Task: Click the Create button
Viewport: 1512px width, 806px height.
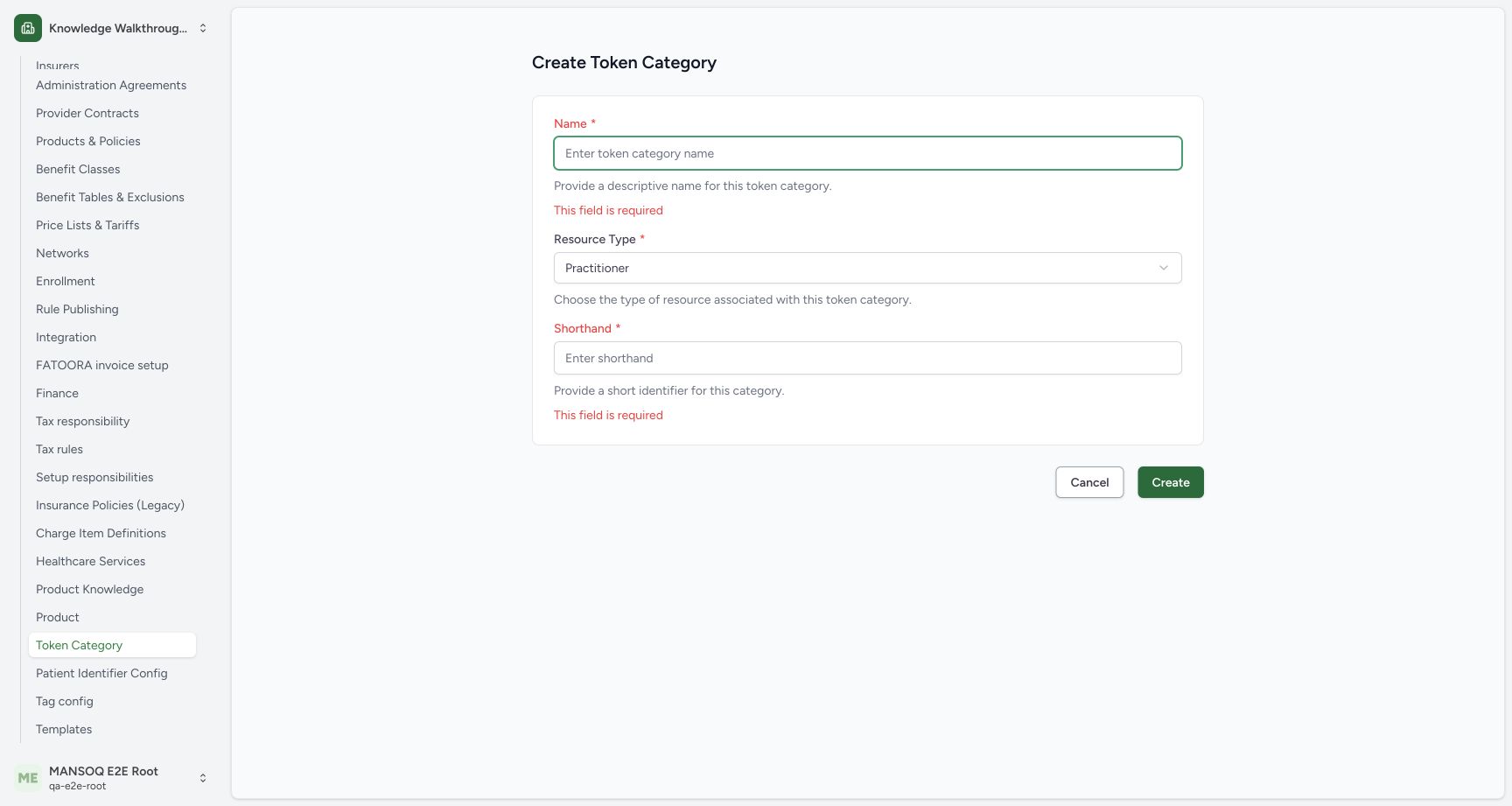Action: click(1171, 482)
